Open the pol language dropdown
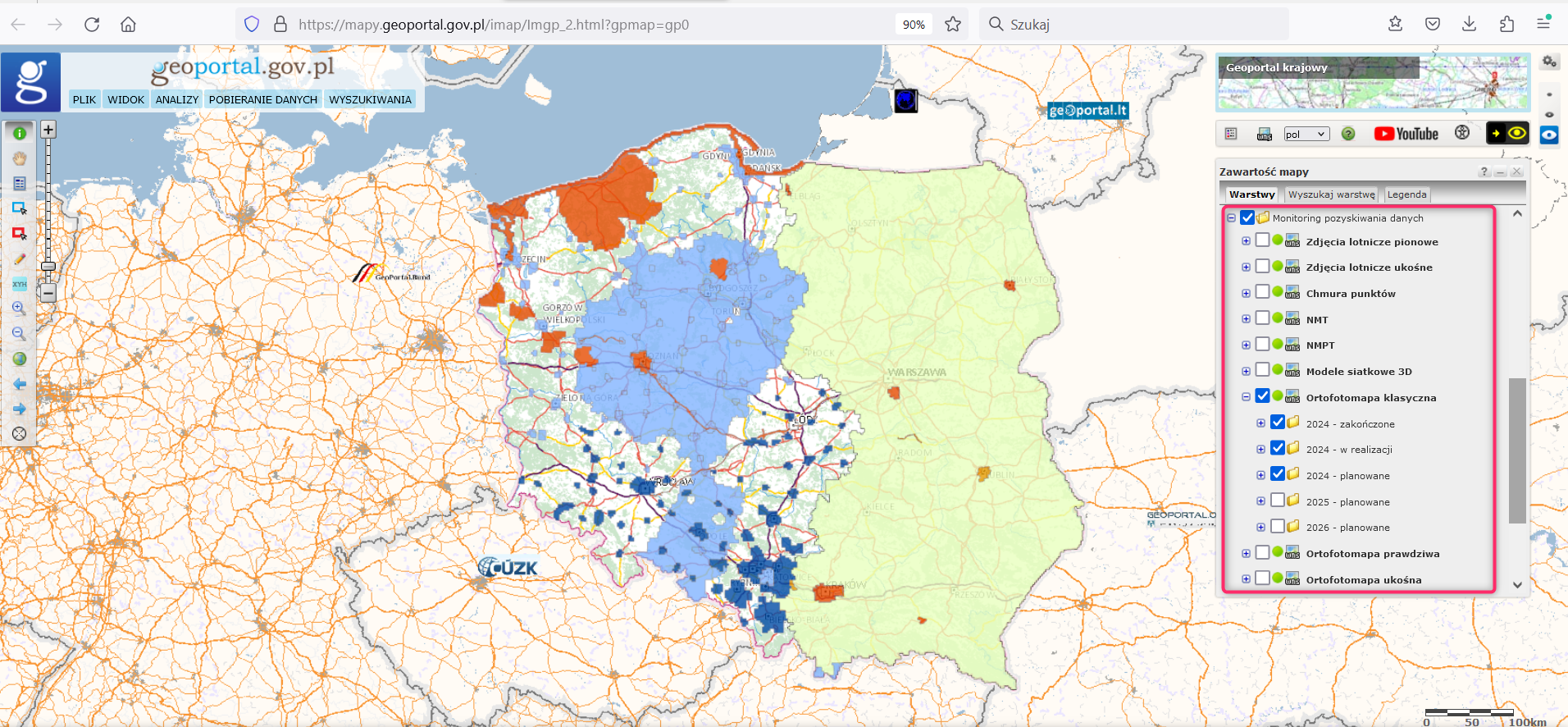Screen dimensions: 1568x727 pyautogui.click(x=1306, y=135)
